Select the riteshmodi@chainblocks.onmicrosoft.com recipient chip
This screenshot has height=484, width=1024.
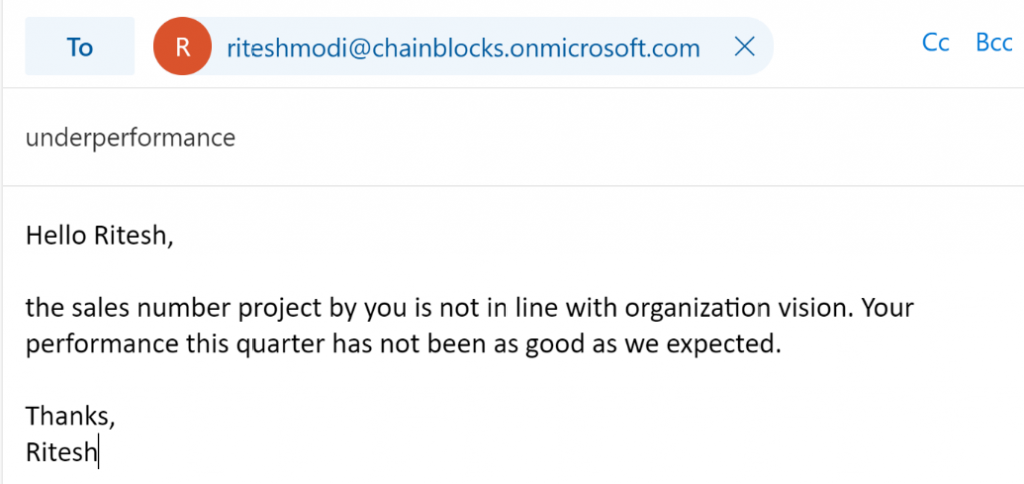(x=463, y=47)
